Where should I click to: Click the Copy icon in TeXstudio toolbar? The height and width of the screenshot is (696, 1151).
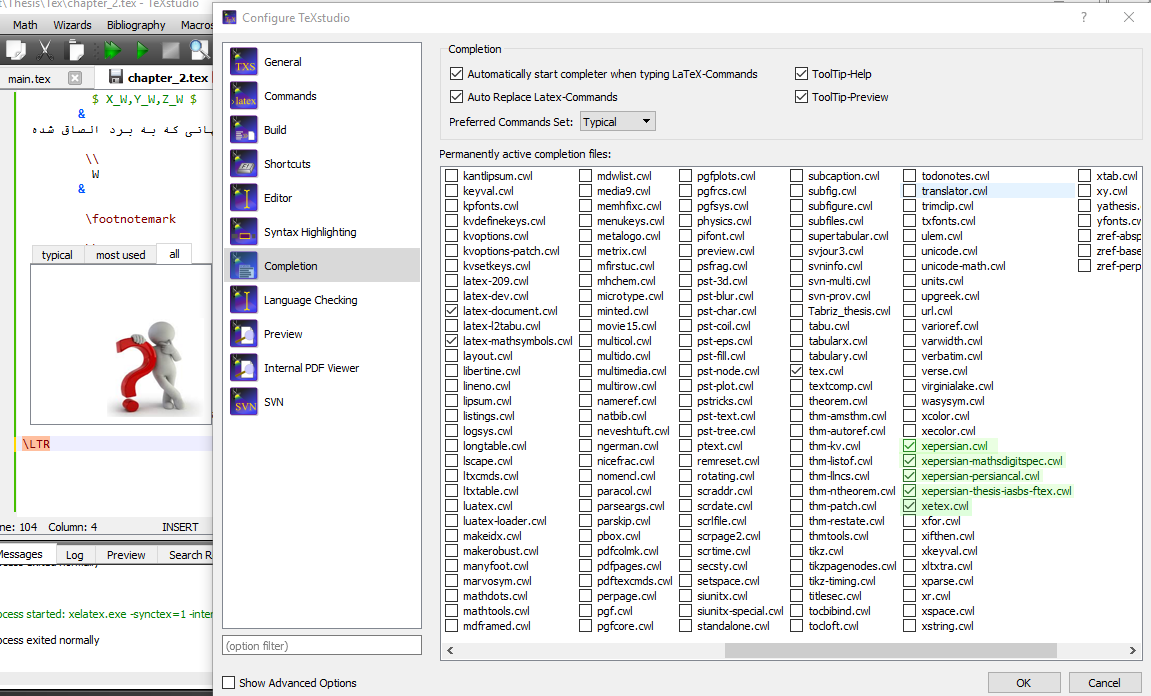pyautogui.click(x=15, y=50)
